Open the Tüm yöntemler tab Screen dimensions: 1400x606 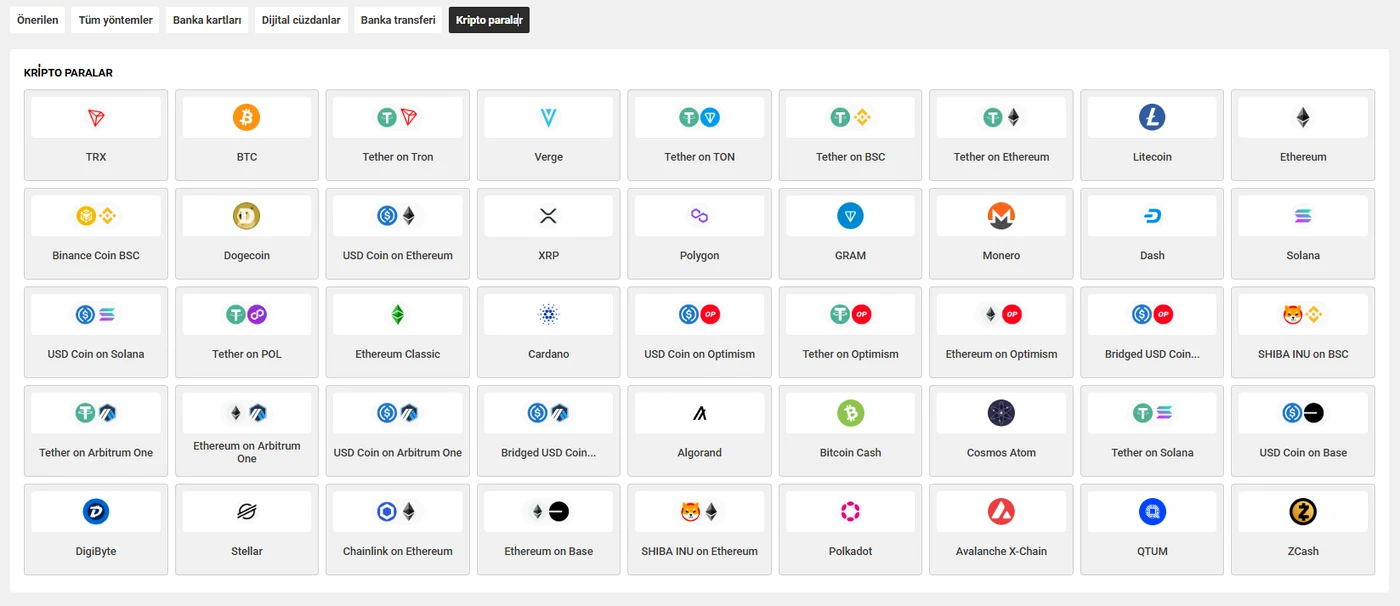click(115, 20)
